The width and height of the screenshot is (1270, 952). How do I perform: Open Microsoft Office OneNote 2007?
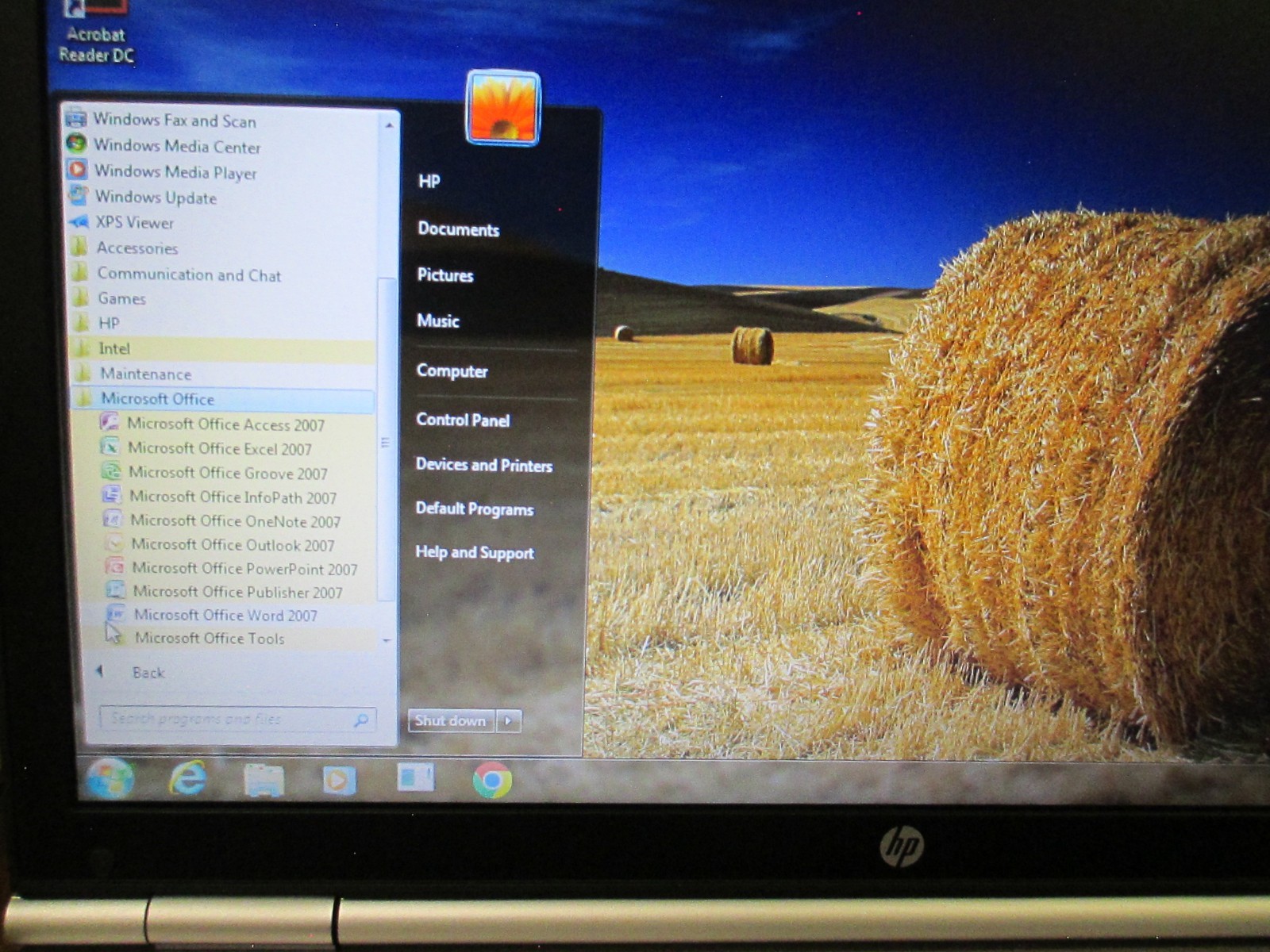tap(222, 520)
